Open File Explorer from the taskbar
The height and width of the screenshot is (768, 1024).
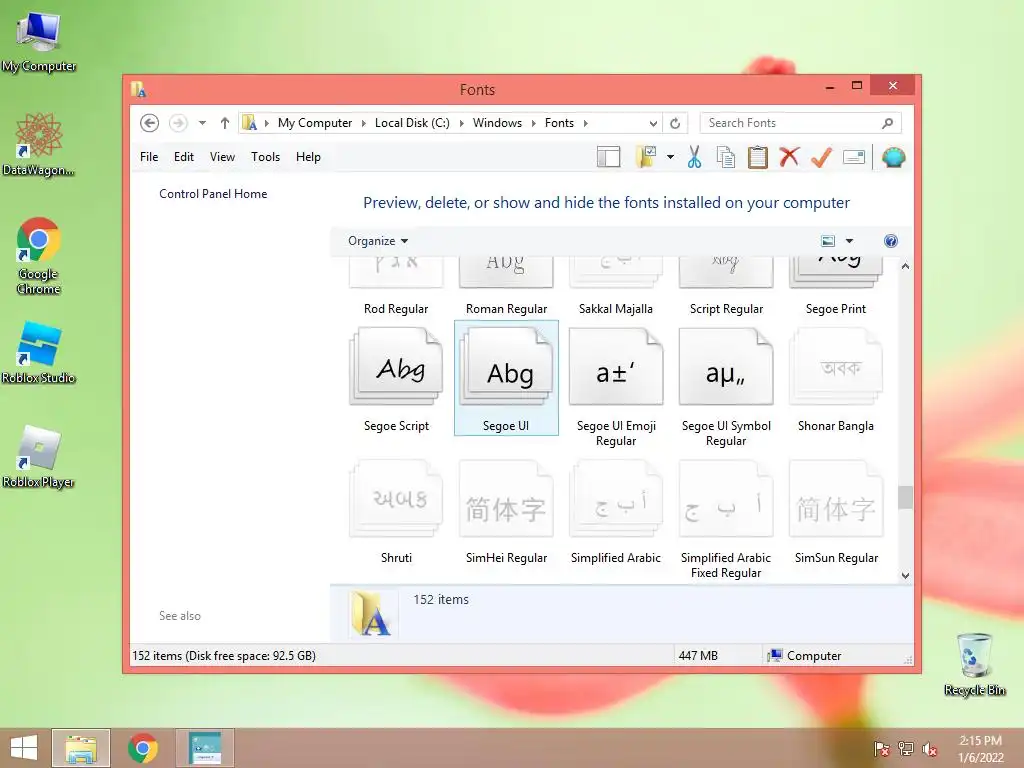[80, 748]
